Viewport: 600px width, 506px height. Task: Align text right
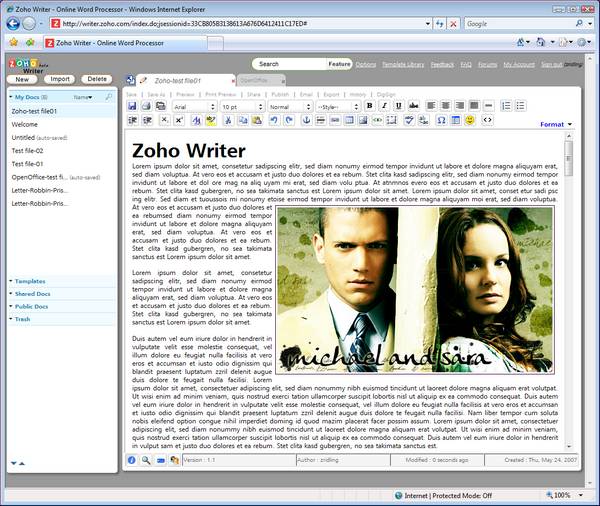pos(460,106)
